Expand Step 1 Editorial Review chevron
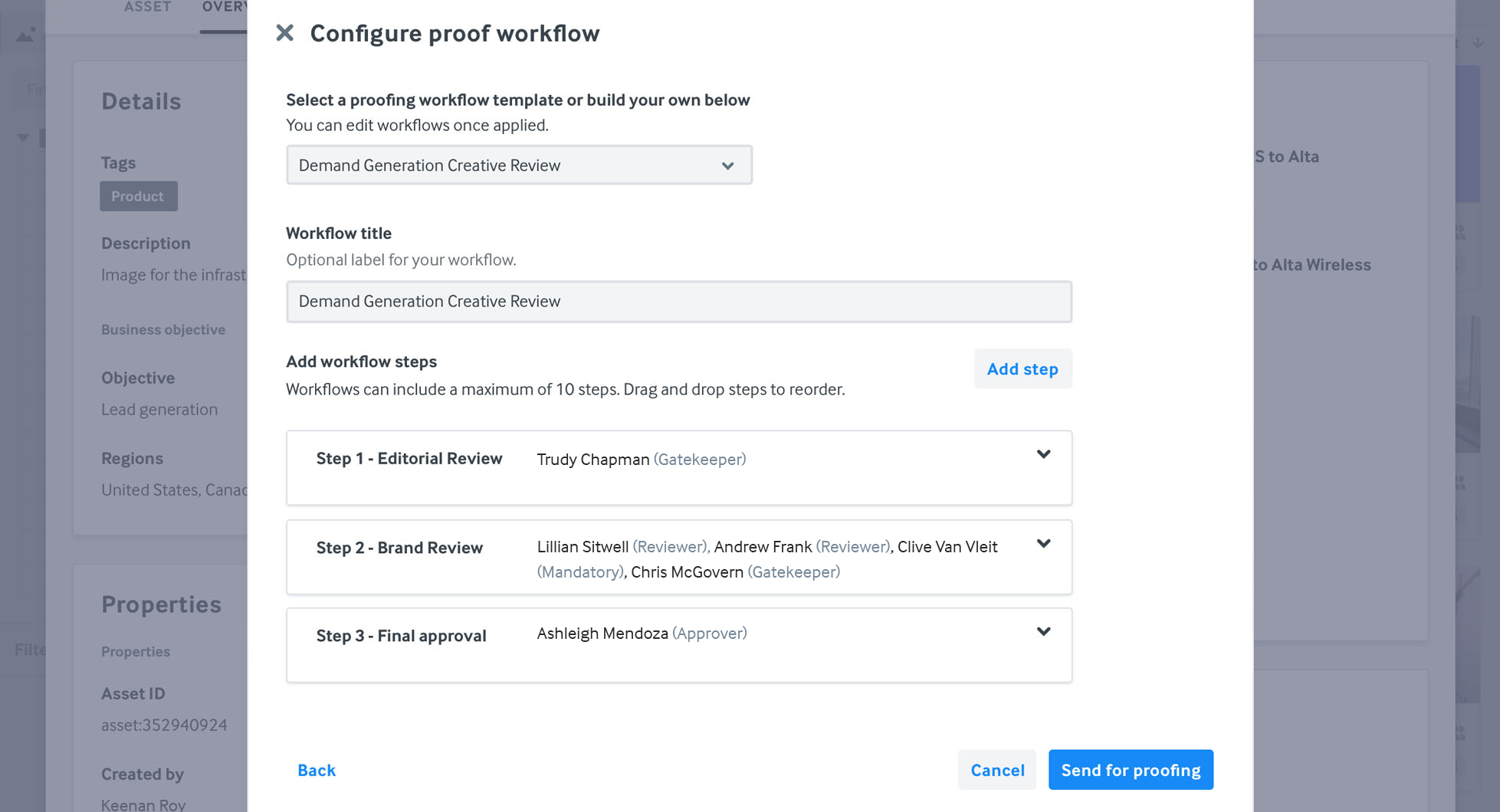The image size is (1500, 812). click(x=1043, y=454)
